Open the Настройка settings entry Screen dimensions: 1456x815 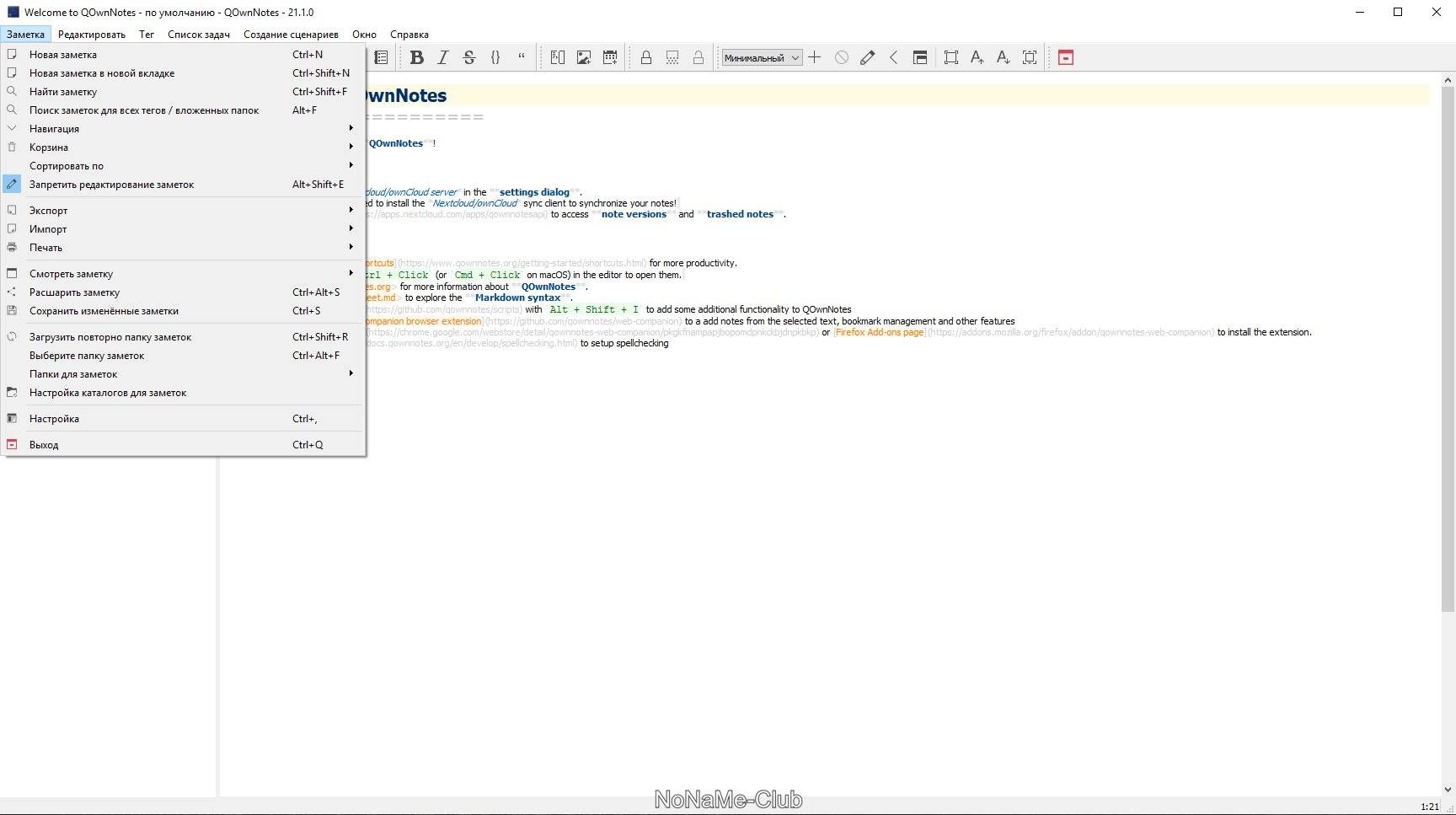[x=184, y=419]
